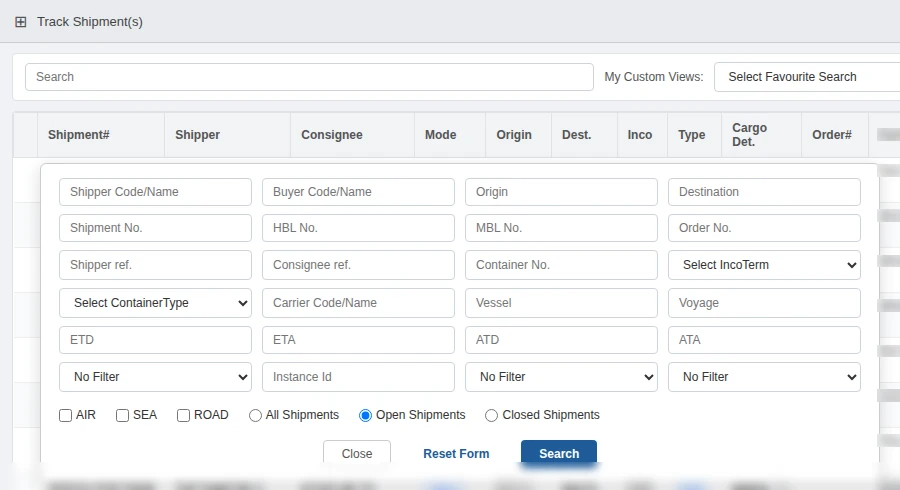Open the No Filter dropdown under ATD
The height and width of the screenshot is (490, 900).
tap(561, 377)
